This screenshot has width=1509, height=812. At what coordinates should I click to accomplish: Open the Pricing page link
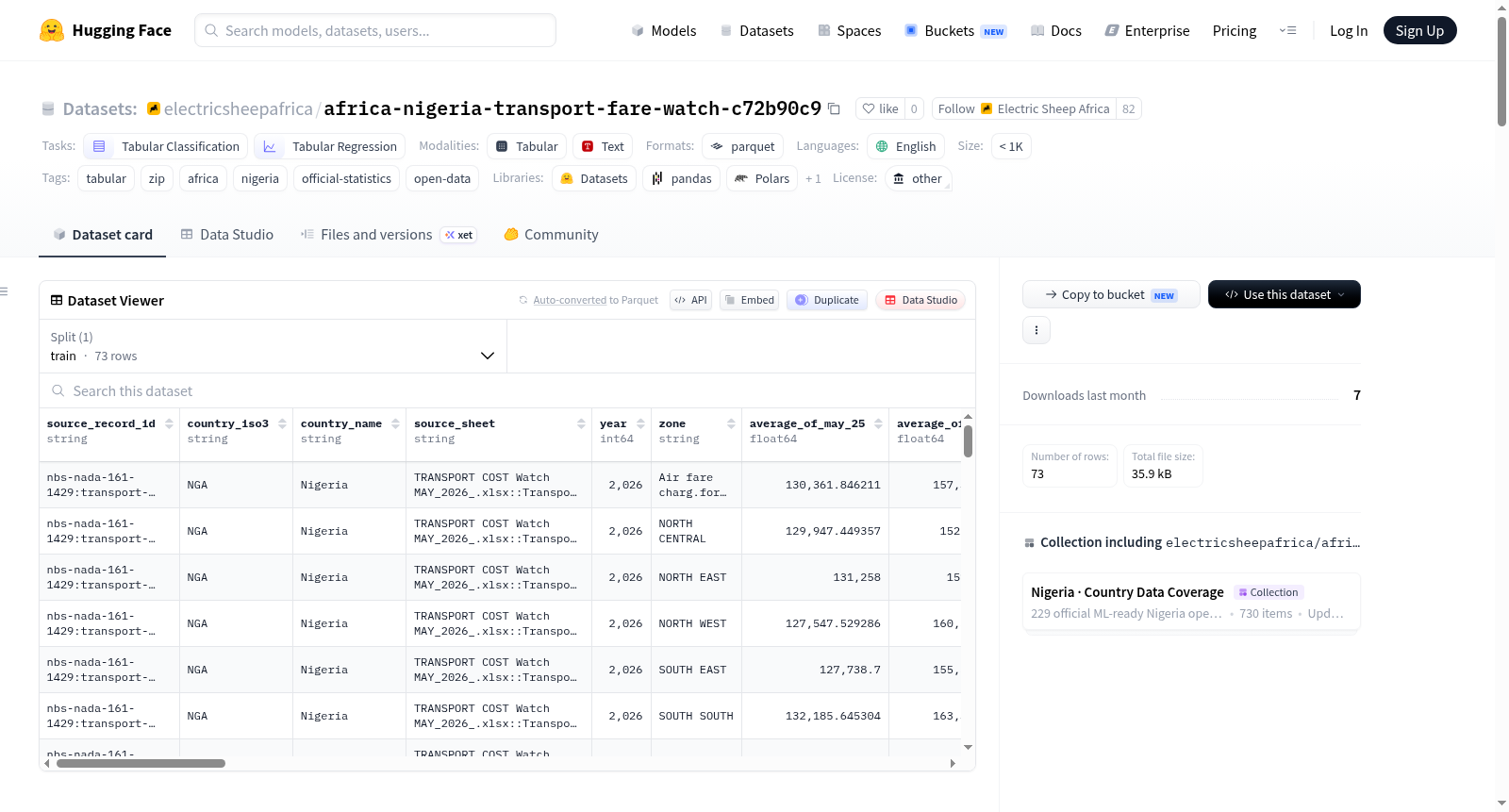[x=1235, y=30]
